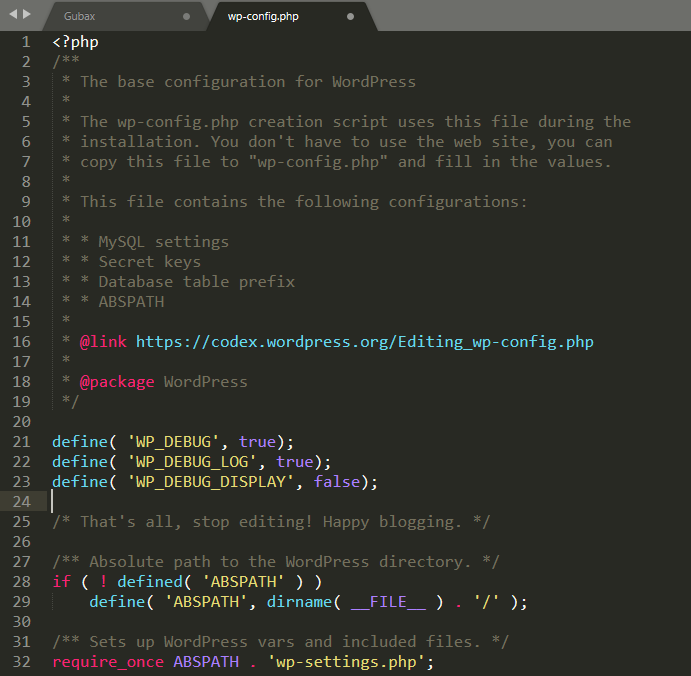Click the @link doc tag
This screenshot has width=691, height=676.
pos(103,342)
